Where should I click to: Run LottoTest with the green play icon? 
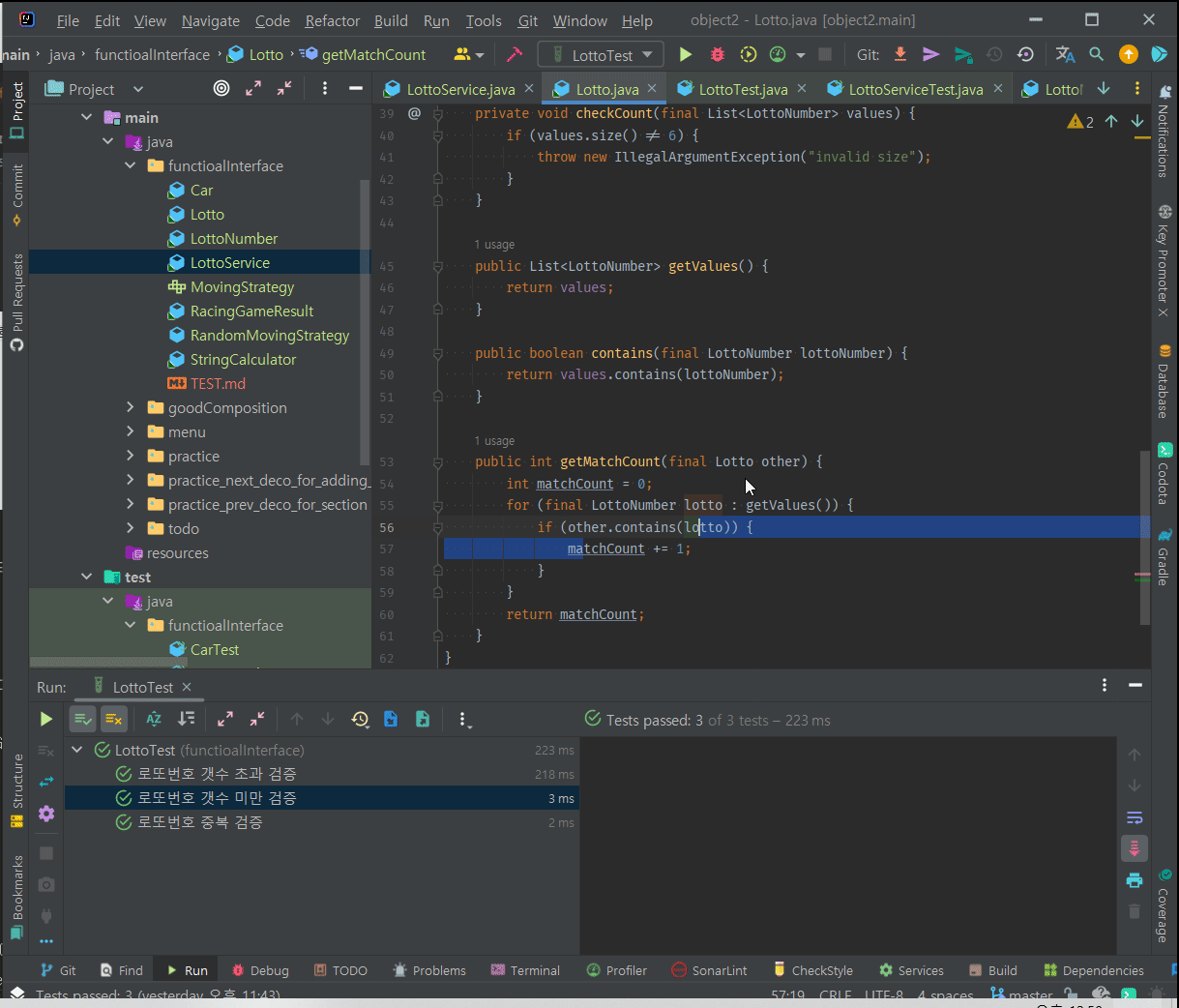click(x=686, y=55)
